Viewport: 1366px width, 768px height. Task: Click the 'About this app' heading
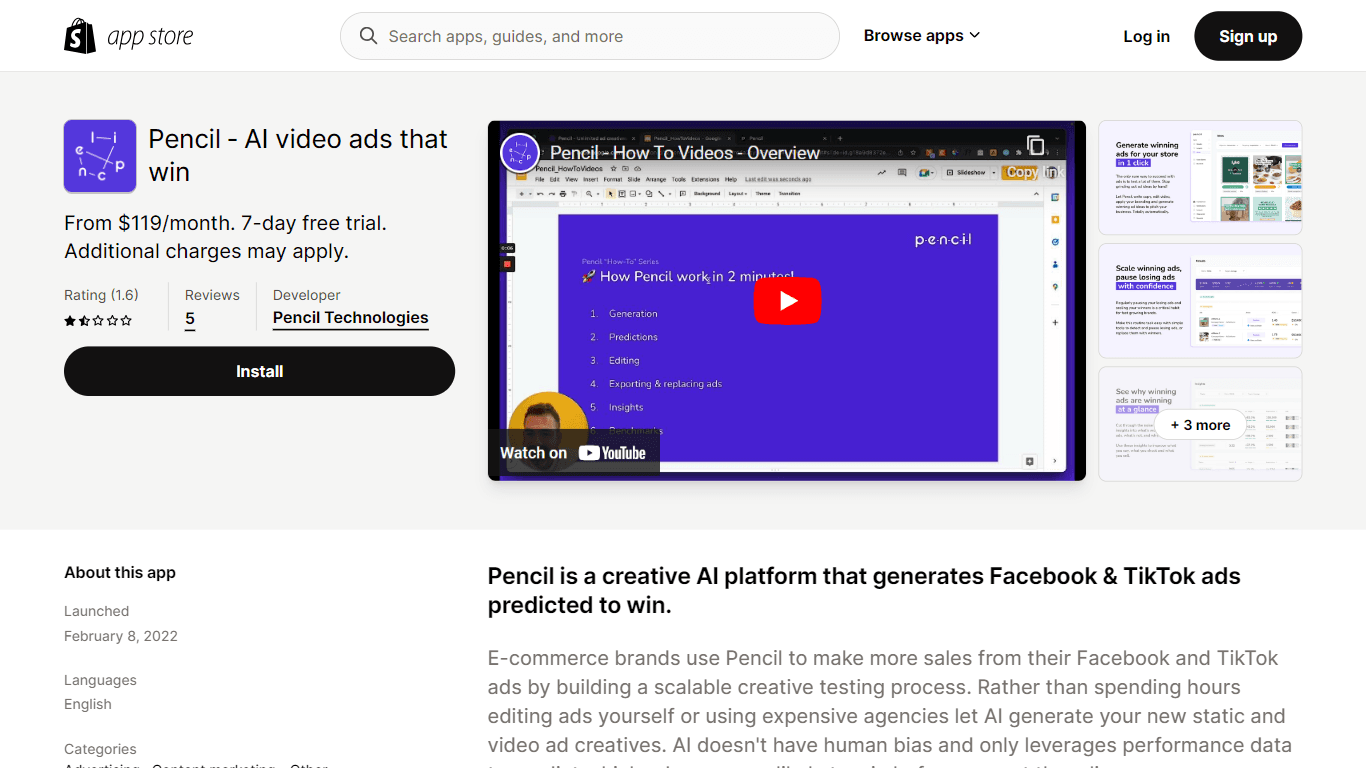[x=120, y=573]
